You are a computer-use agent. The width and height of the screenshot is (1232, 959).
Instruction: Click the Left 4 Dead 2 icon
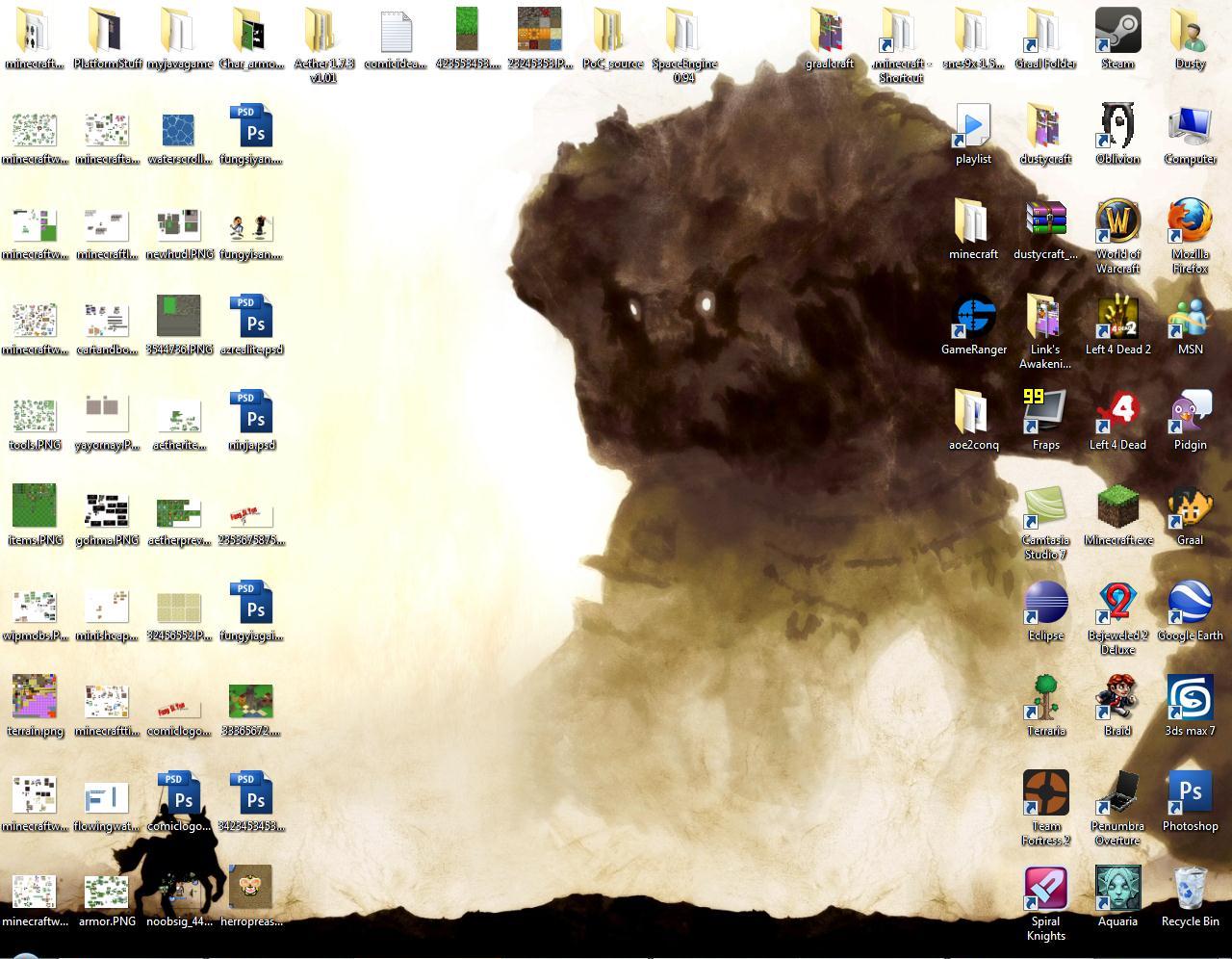[x=1117, y=318]
